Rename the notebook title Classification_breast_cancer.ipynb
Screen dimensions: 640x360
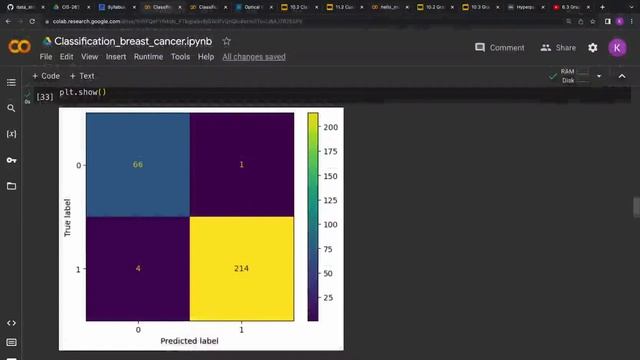[x=133, y=41]
